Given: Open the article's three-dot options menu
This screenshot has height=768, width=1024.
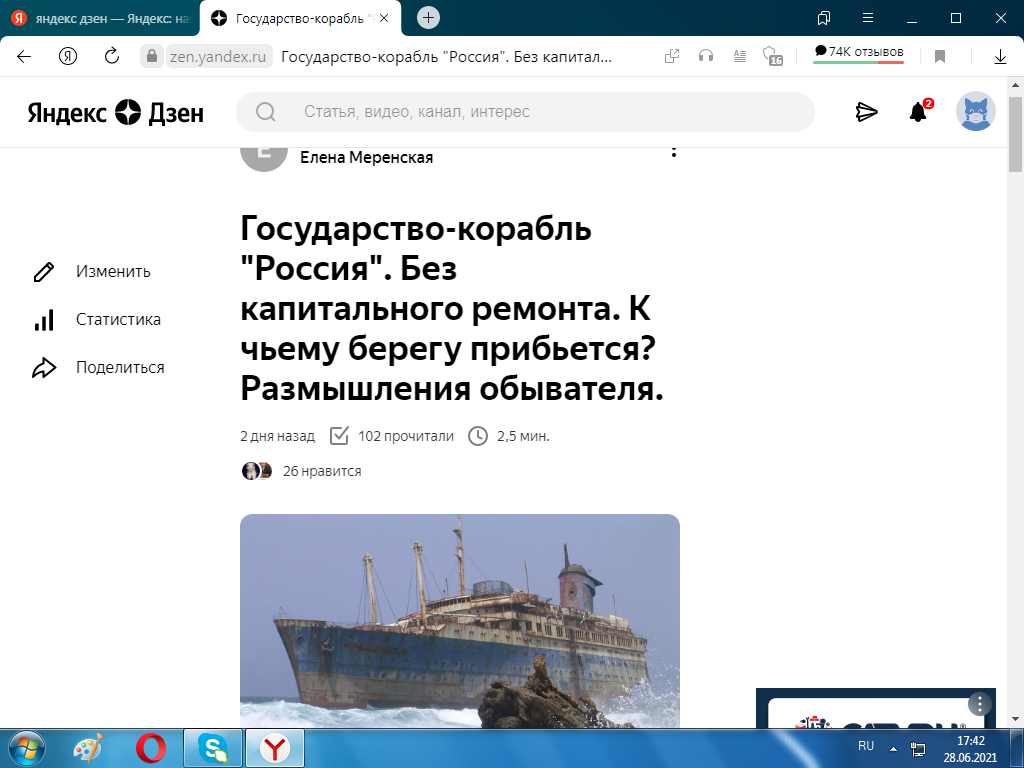Looking at the screenshot, I should pyautogui.click(x=675, y=152).
